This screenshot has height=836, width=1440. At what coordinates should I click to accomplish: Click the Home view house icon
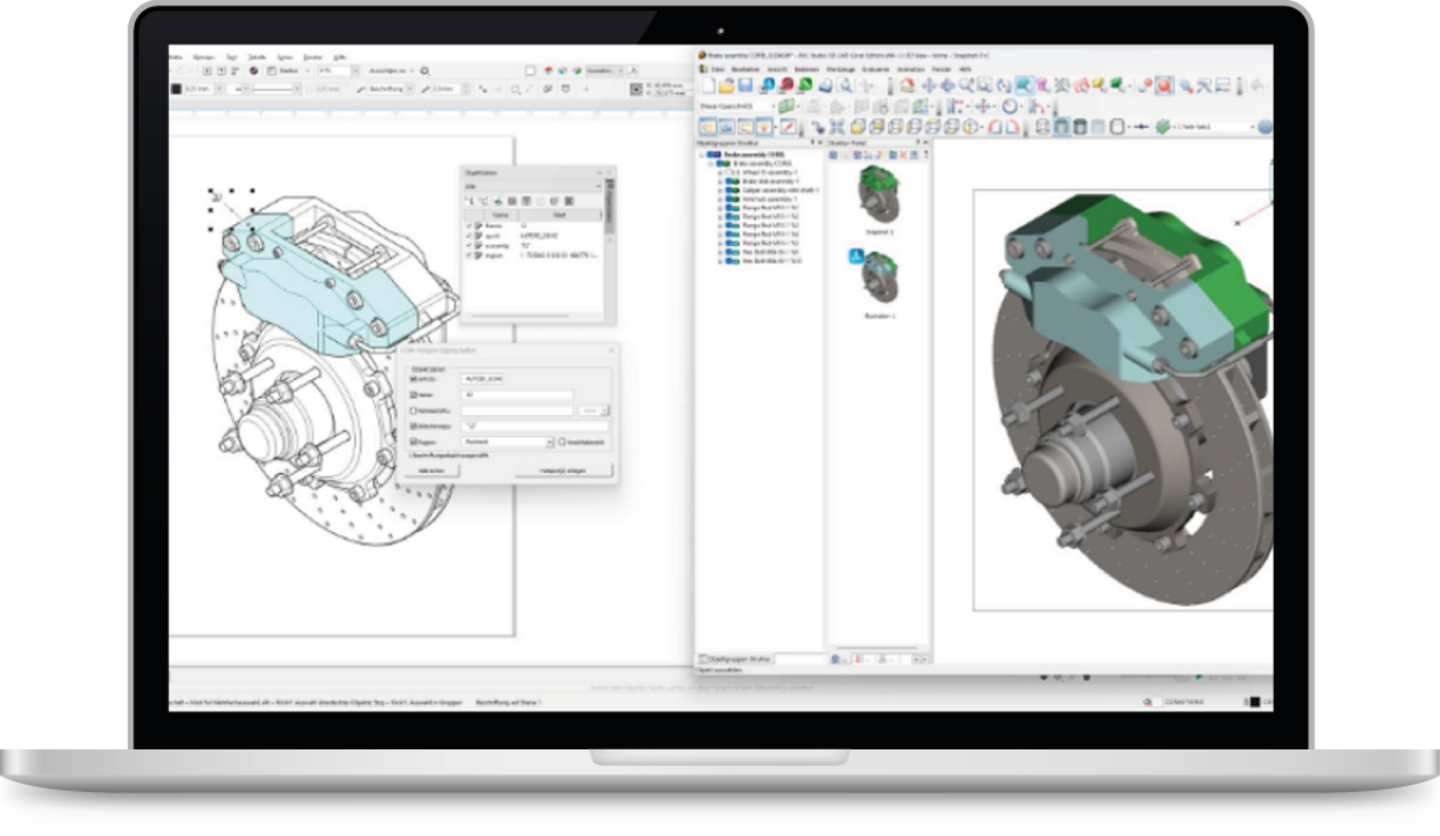906,86
